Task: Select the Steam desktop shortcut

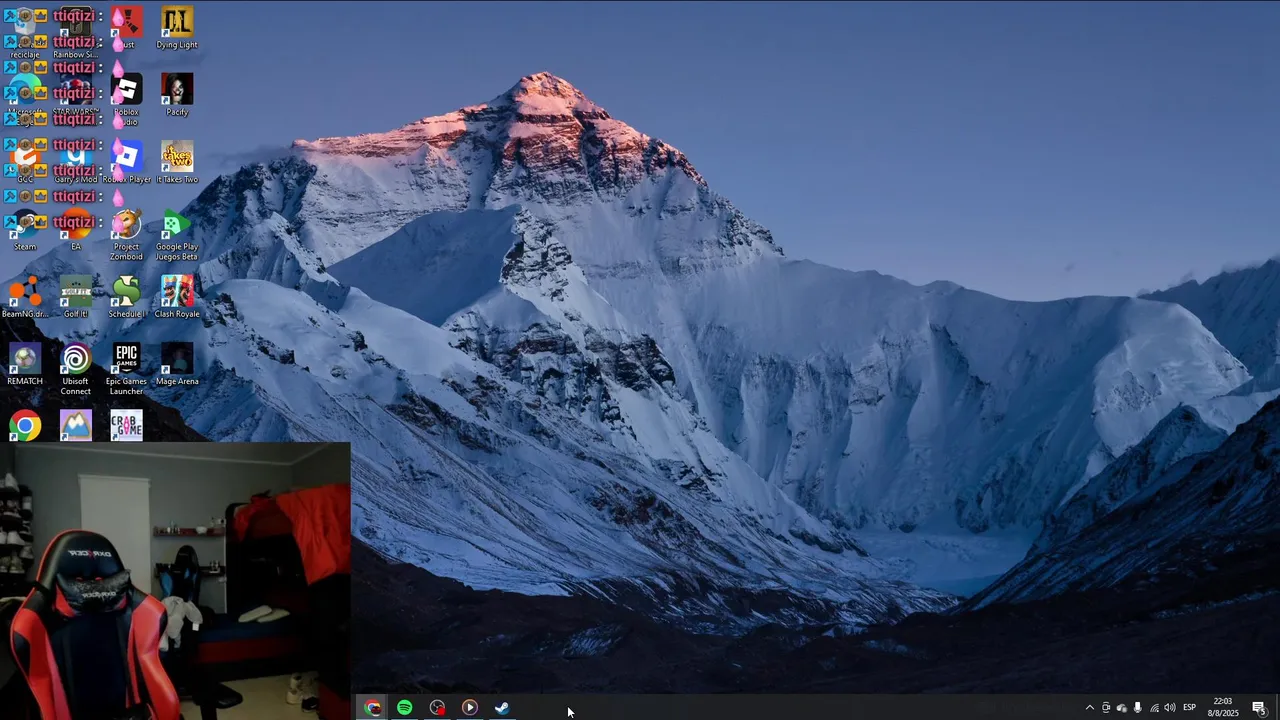Action: point(25,229)
